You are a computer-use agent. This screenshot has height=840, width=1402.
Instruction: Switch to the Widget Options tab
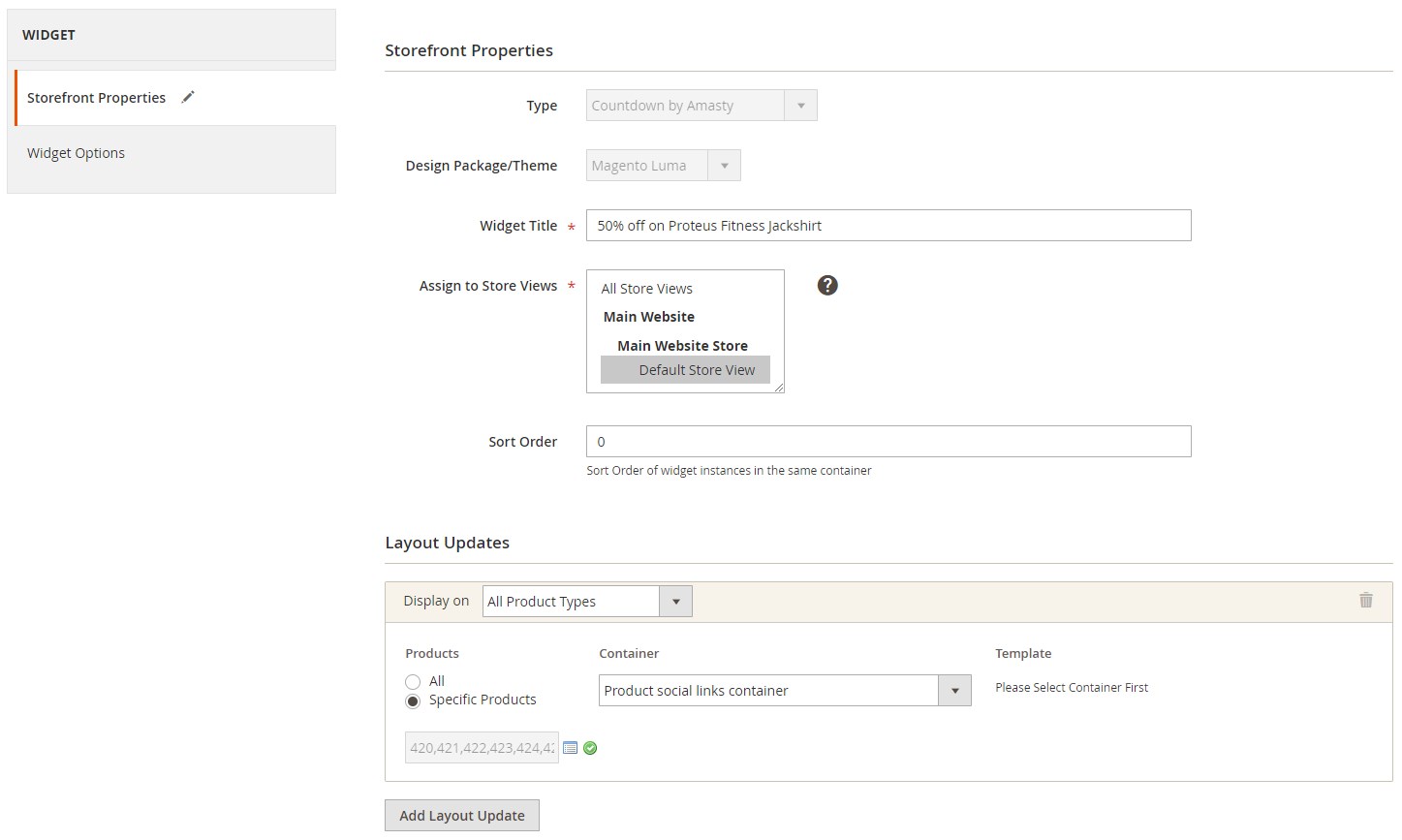click(76, 153)
